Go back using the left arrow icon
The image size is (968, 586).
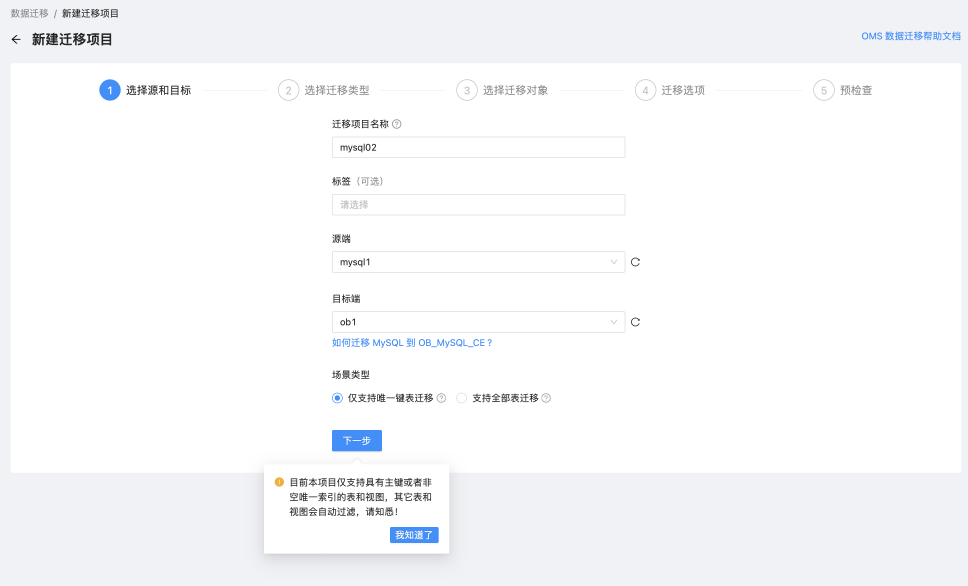pos(16,40)
